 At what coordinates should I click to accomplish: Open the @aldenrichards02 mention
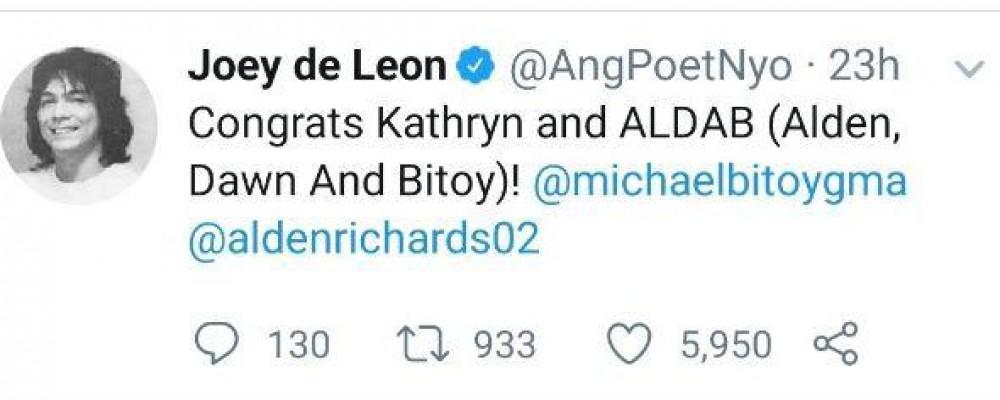(364, 241)
